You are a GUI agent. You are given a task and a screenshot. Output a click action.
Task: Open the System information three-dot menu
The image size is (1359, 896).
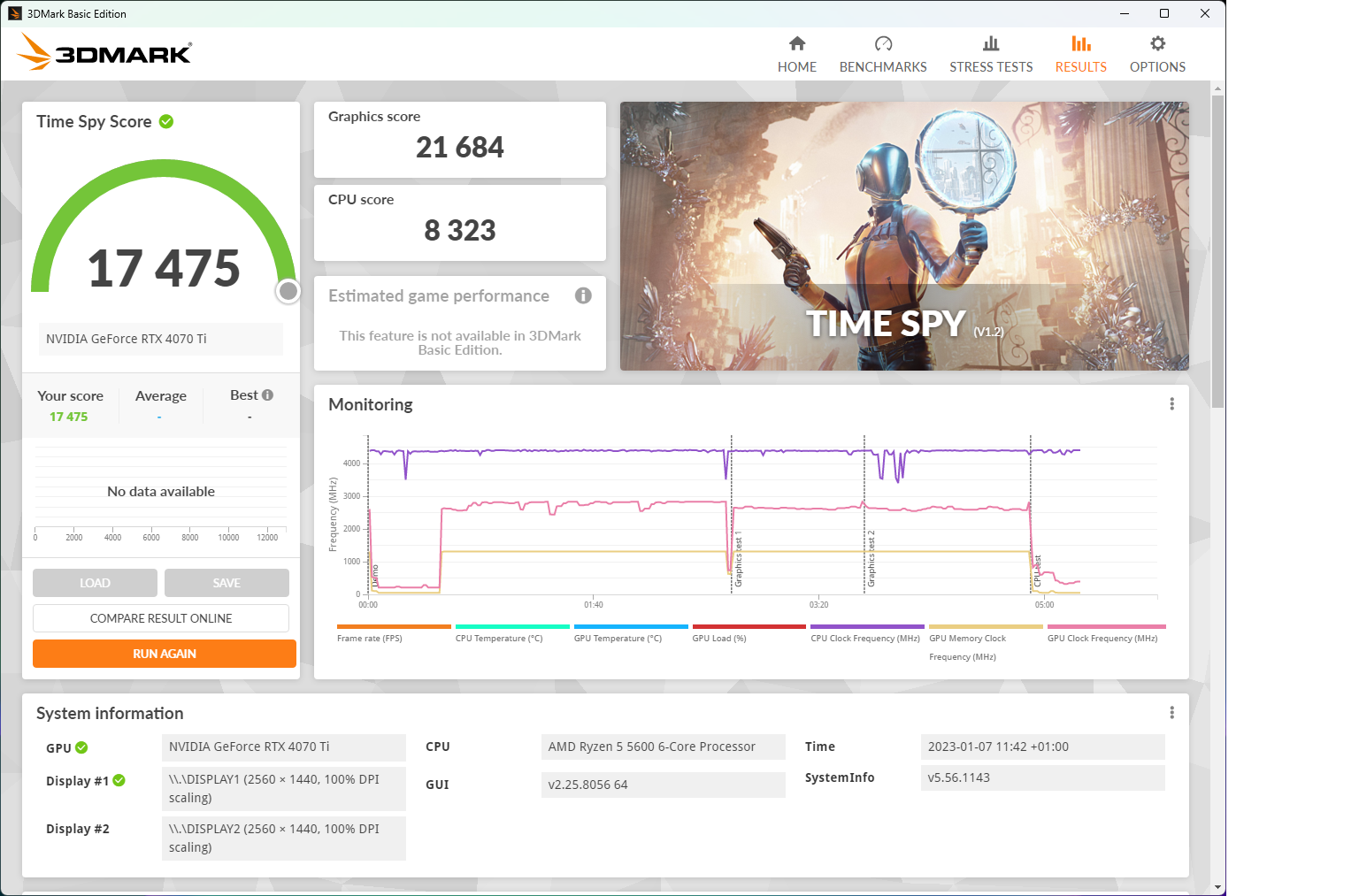[x=1171, y=713]
